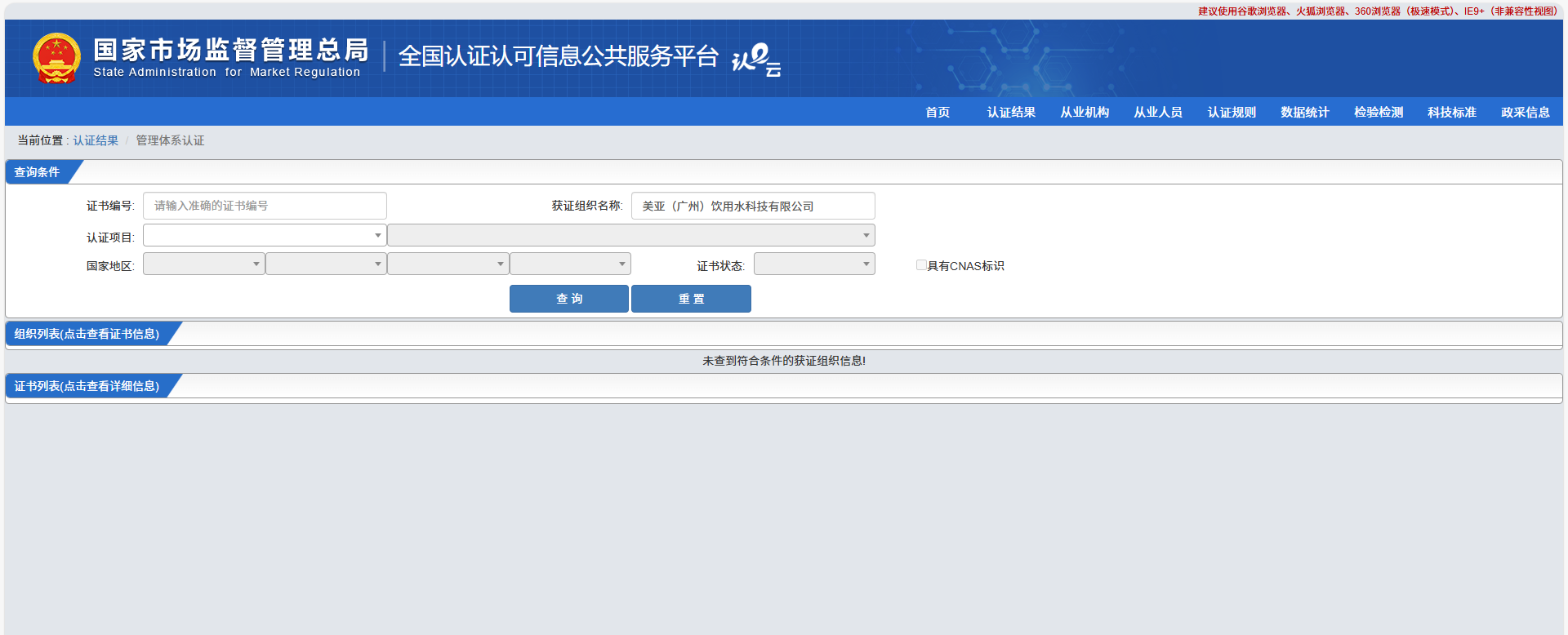This screenshot has width=1568, height=635.
Task: Click the 认e云 logo icon
Action: coord(756,60)
